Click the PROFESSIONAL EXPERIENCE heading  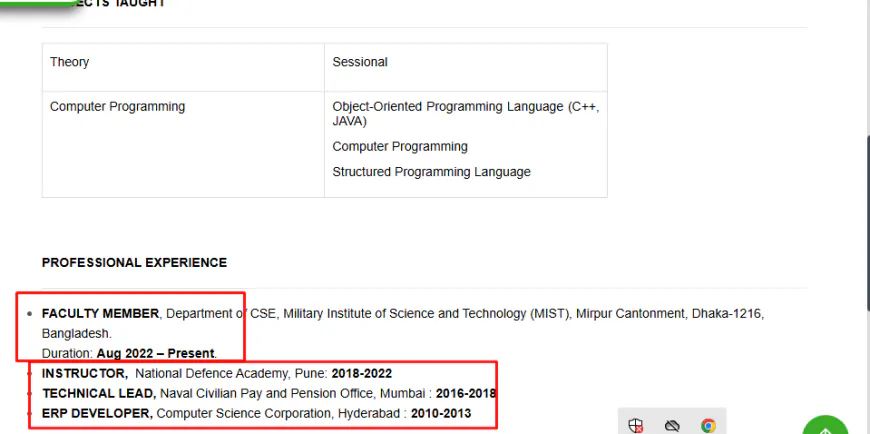[134, 263]
